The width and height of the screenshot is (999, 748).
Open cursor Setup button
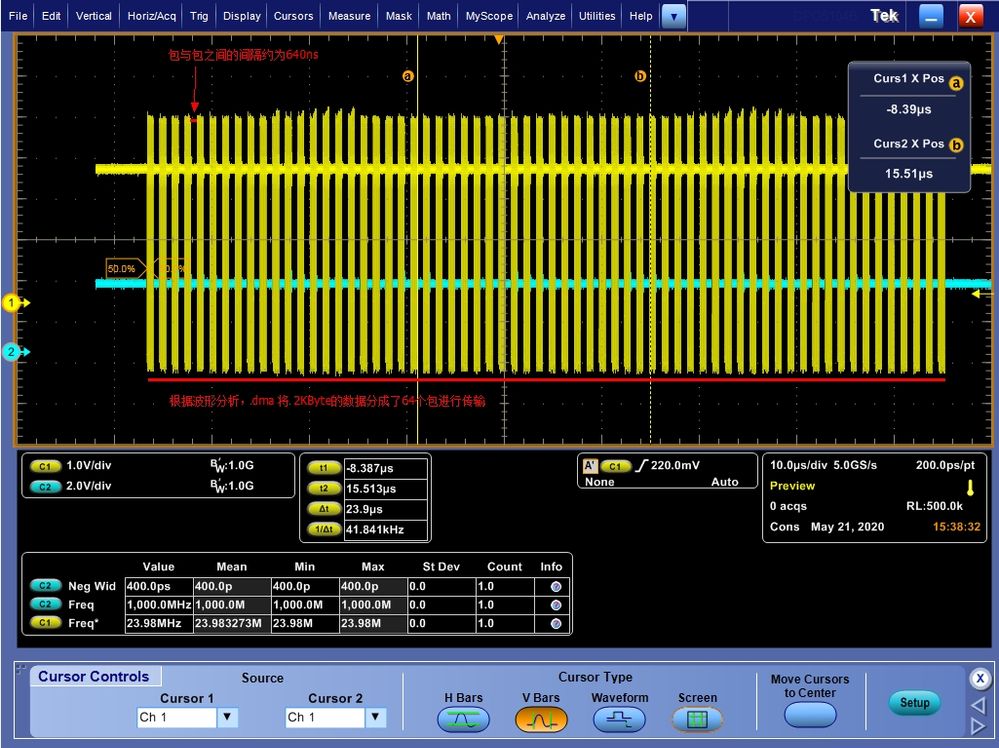point(914,703)
